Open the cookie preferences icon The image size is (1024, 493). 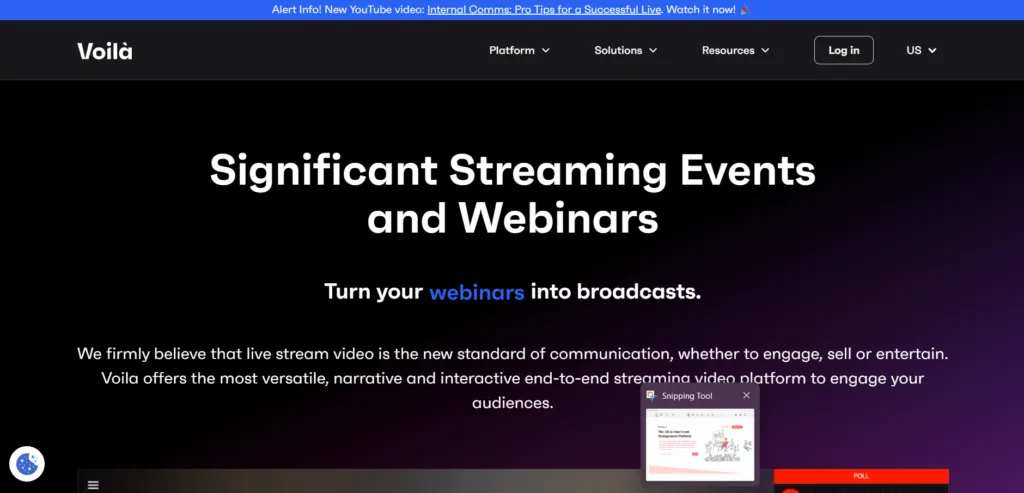coord(27,464)
